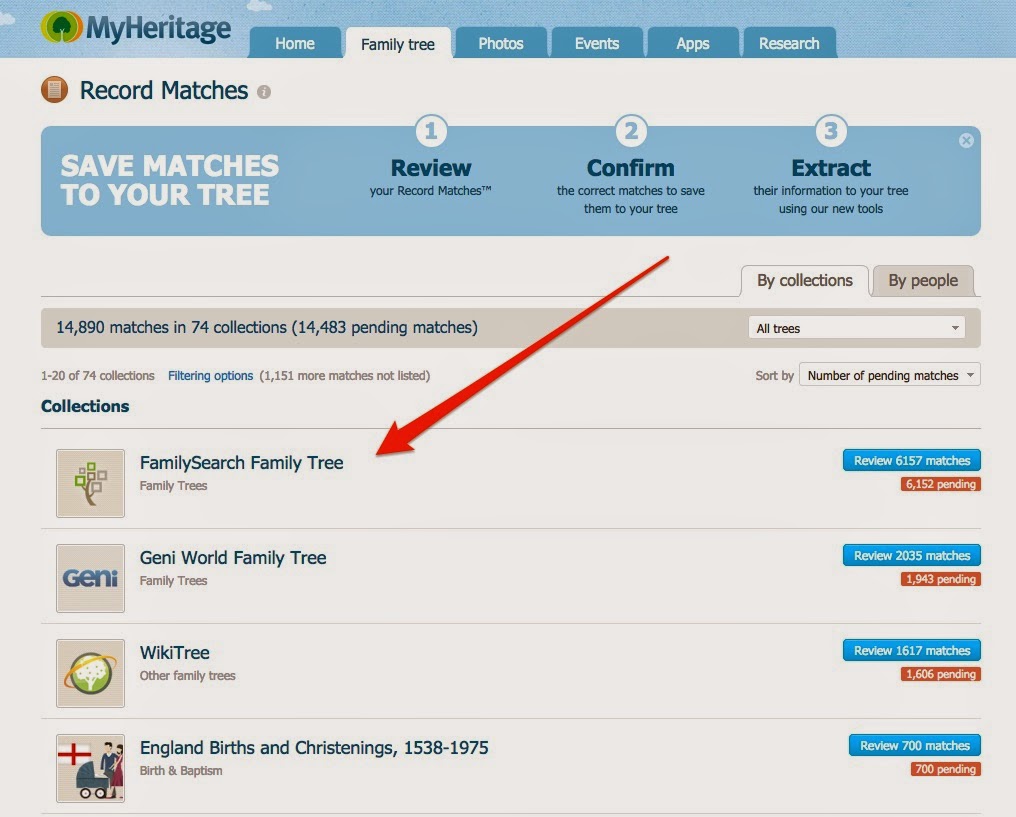Click 'Family Trees' under Geni World Family Tree
1016x817 pixels.
pos(174,581)
